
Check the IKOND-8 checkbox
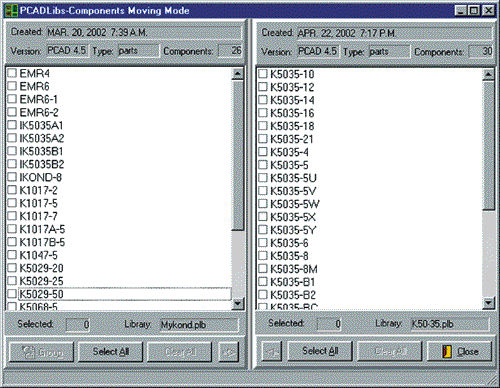click(12, 177)
